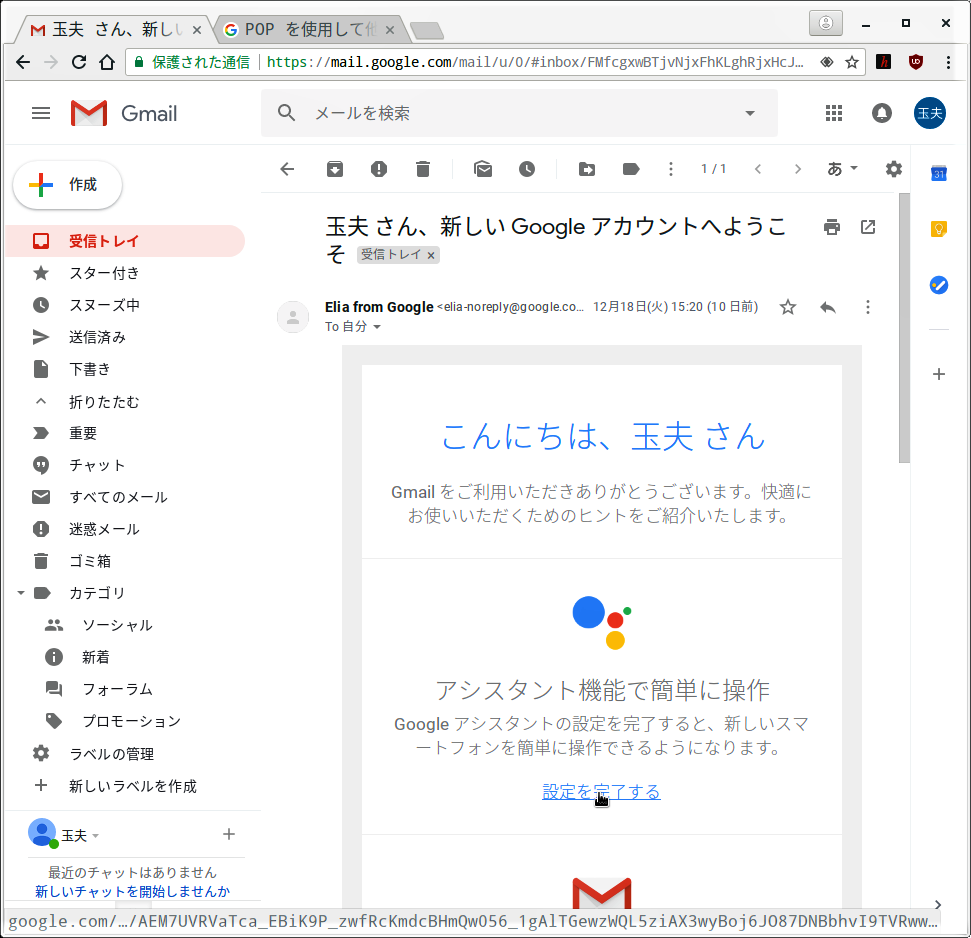Close the Gmail 玉夫 さん browser tab
Viewport: 971px width, 938px height.
tap(197, 29)
